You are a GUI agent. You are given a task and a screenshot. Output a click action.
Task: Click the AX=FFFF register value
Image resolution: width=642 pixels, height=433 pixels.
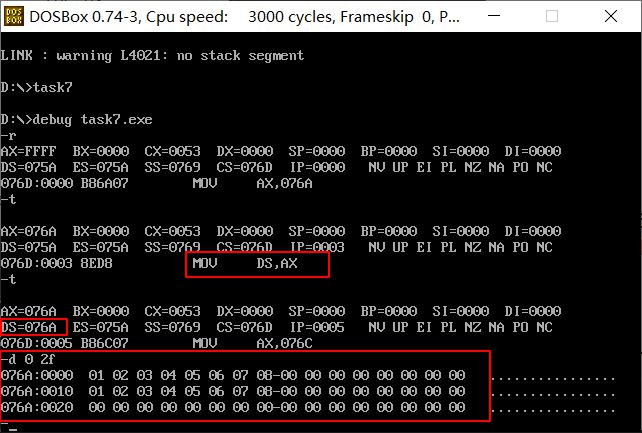28,151
